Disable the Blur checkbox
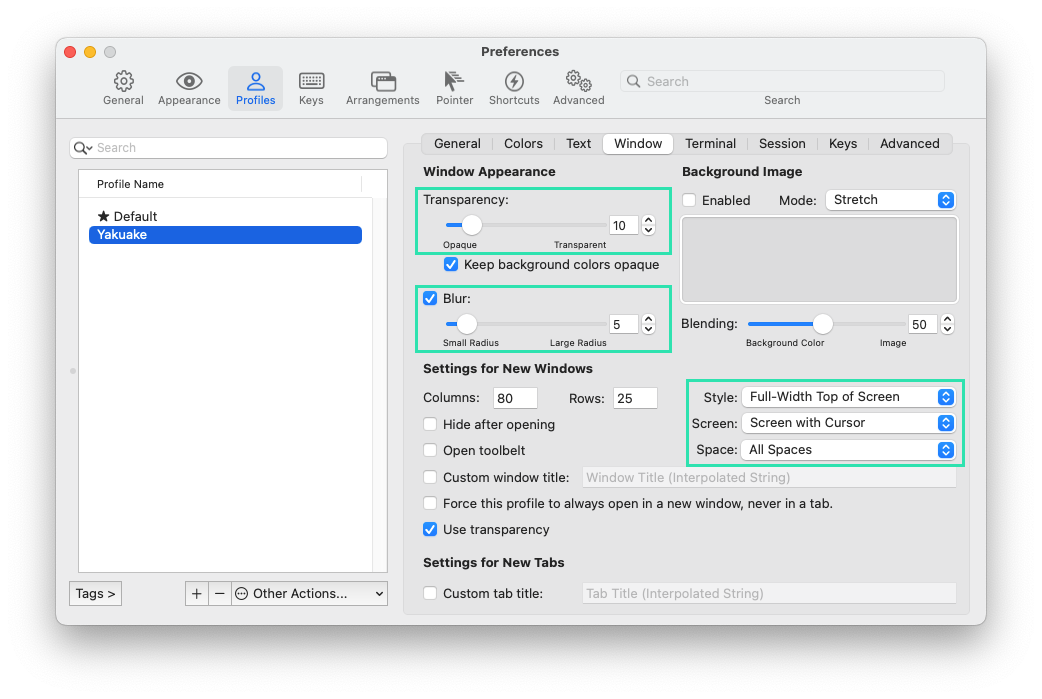Screen dimensions: 1042x699 (430, 298)
